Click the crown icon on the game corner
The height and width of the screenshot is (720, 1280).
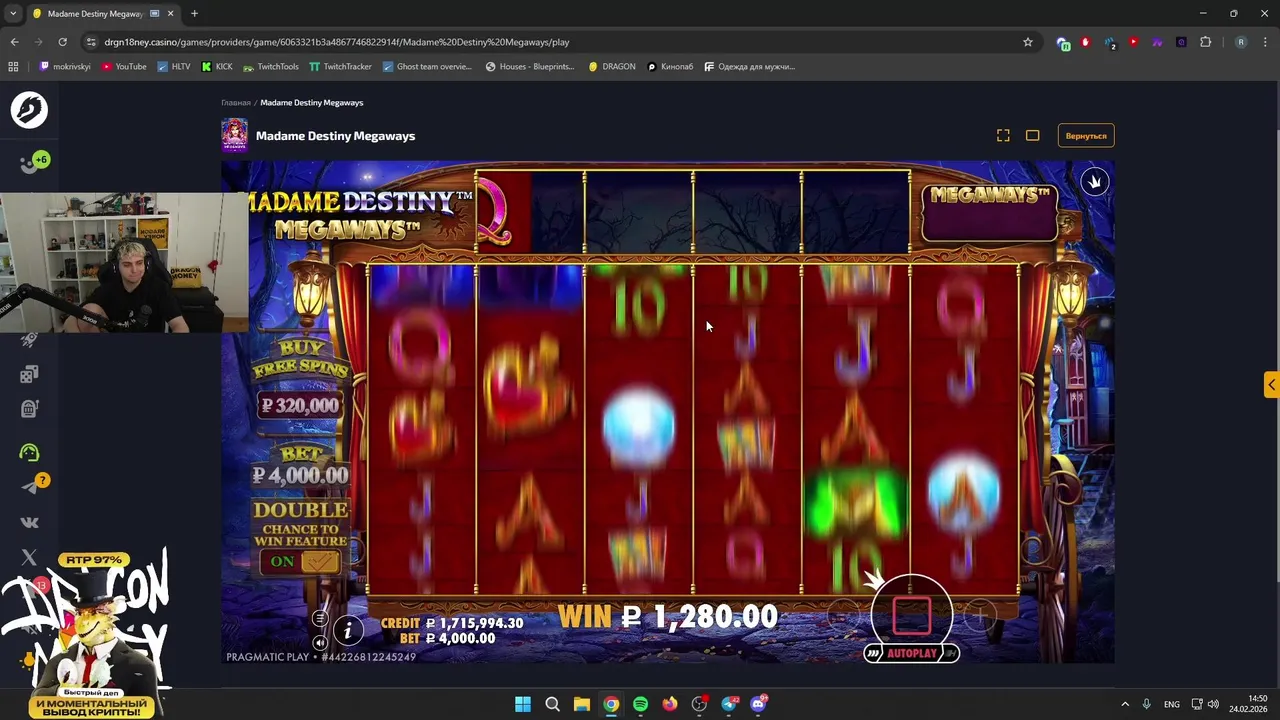pyautogui.click(x=1095, y=182)
